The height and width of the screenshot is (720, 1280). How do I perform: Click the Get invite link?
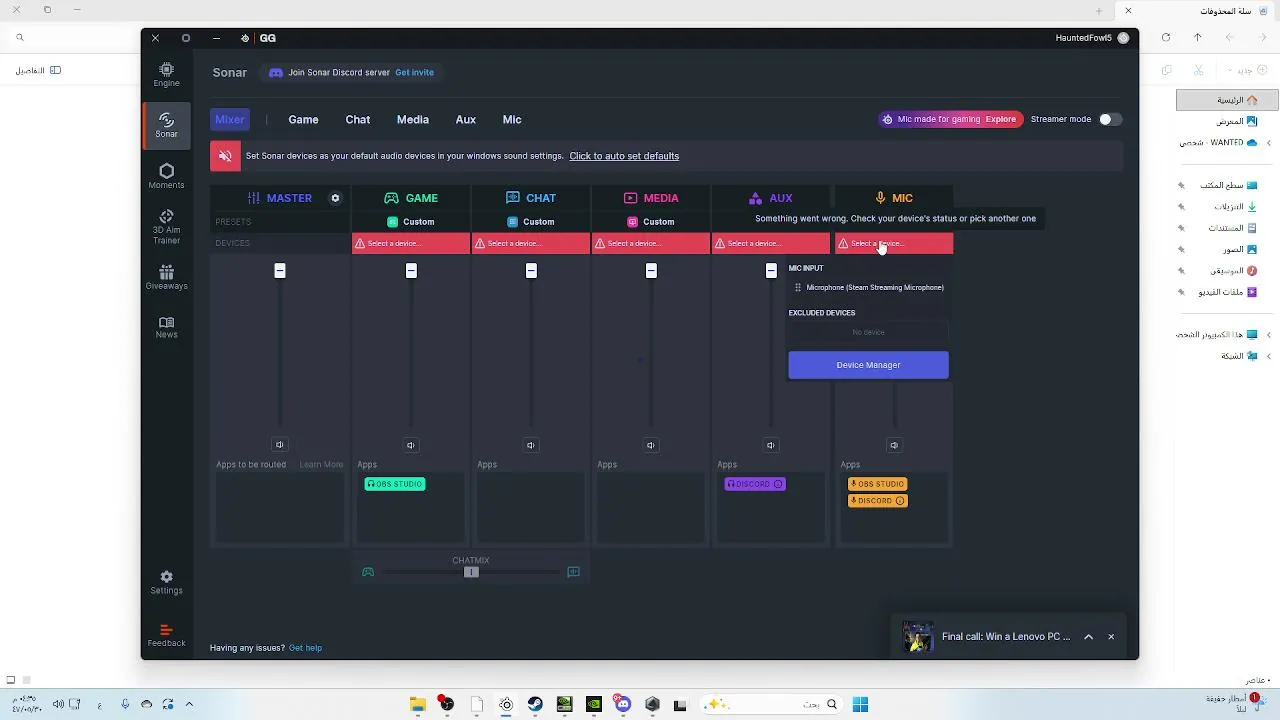tap(414, 73)
